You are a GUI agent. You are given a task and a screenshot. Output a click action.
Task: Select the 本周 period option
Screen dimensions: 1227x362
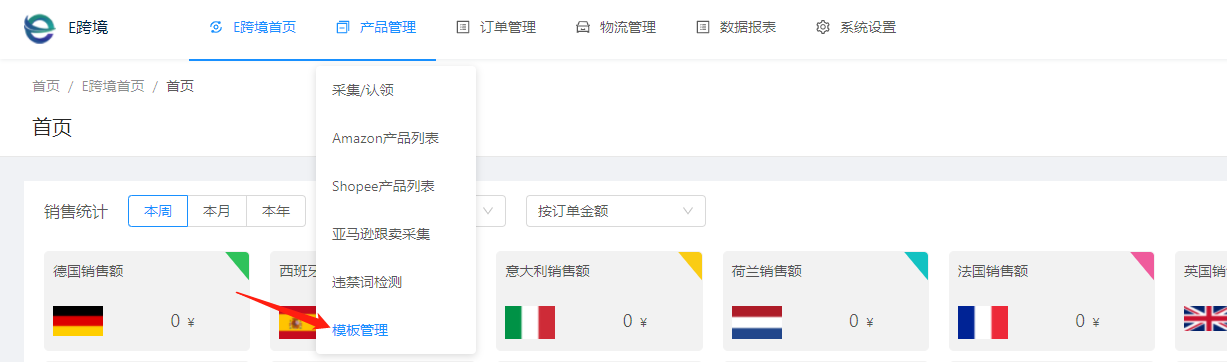[158, 211]
